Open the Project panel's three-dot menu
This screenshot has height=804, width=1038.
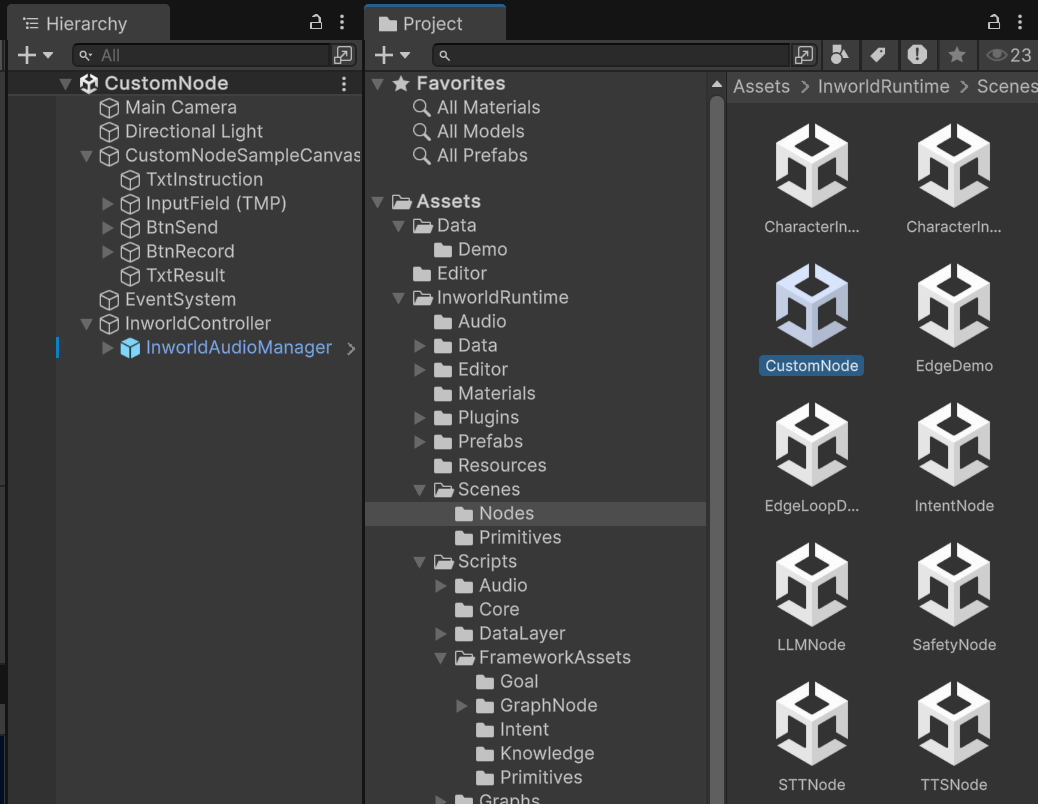1019,21
